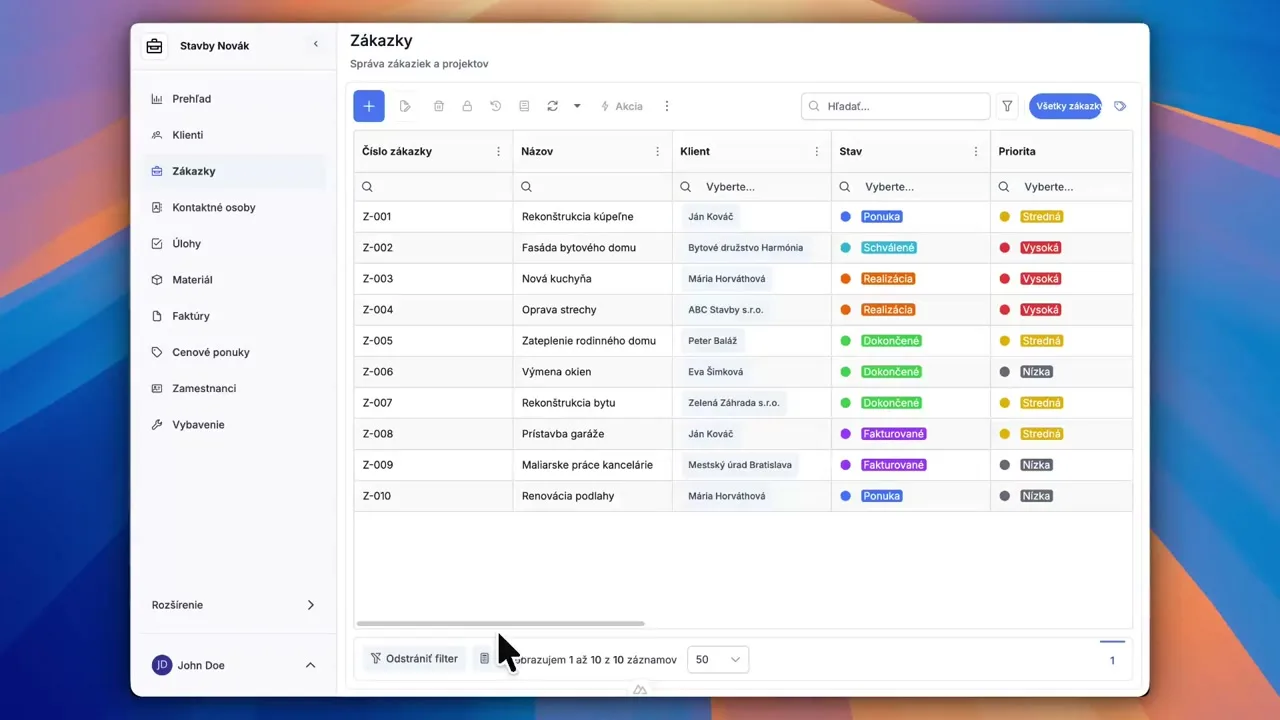Viewport: 1280px width, 720px height.
Task: Open the Názov column options menu
Action: click(657, 151)
